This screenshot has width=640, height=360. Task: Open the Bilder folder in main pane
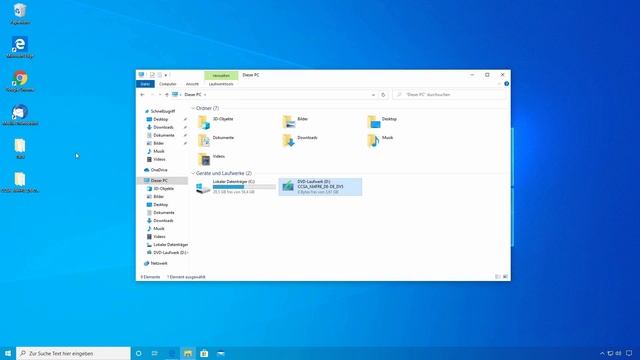point(289,122)
